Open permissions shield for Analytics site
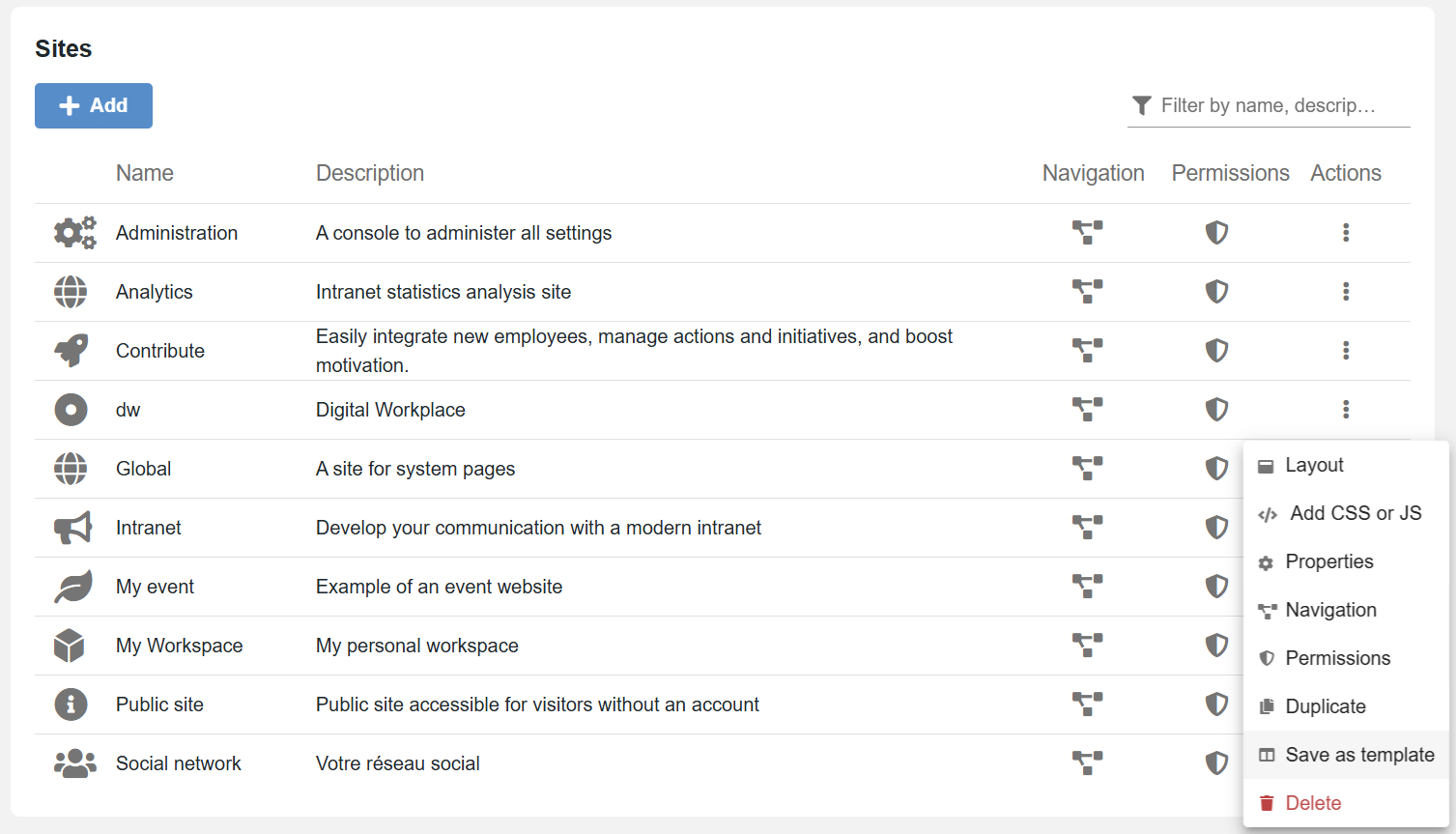The height and width of the screenshot is (834, 1456). (1216, 292)
